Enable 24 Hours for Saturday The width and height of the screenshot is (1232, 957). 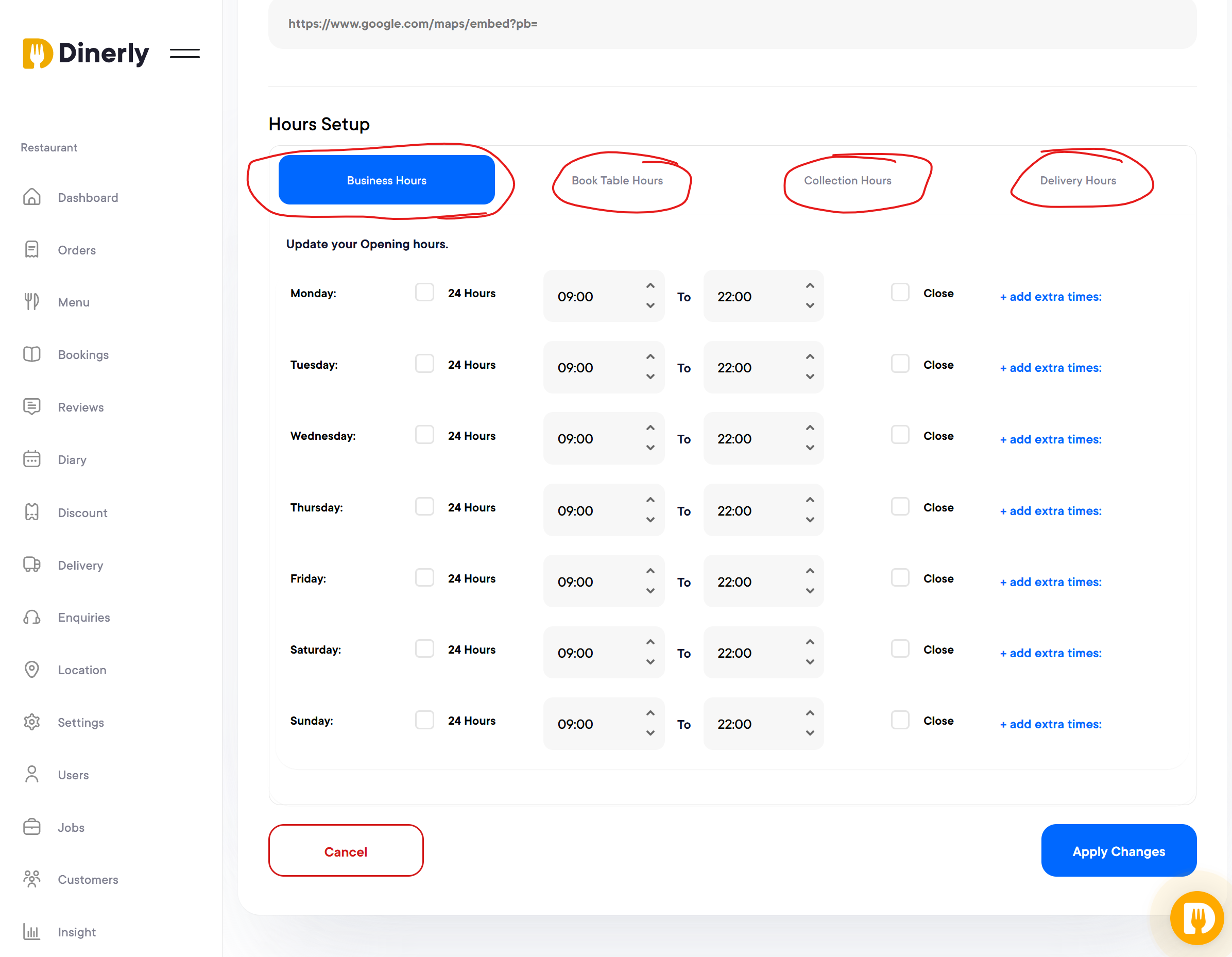tap(424, 649)
